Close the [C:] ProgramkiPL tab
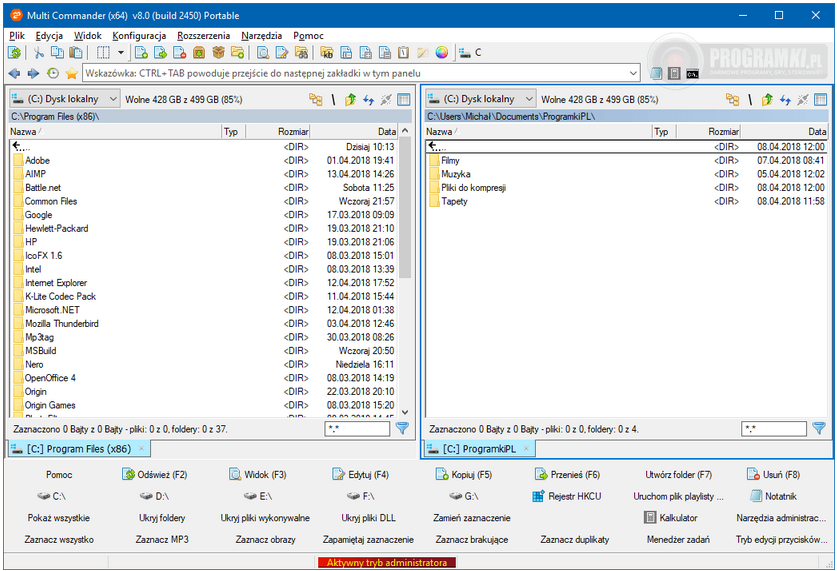The height and width of the screenshot is (571, 837). [526, 449]
